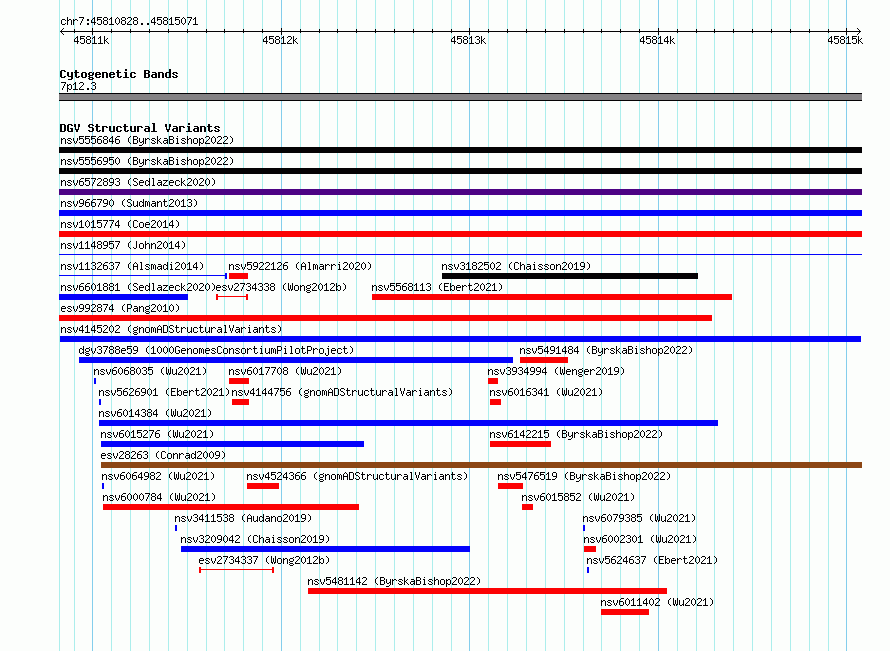Click the nsv6000784 (Wu2021) red bar

coord(231,507)
